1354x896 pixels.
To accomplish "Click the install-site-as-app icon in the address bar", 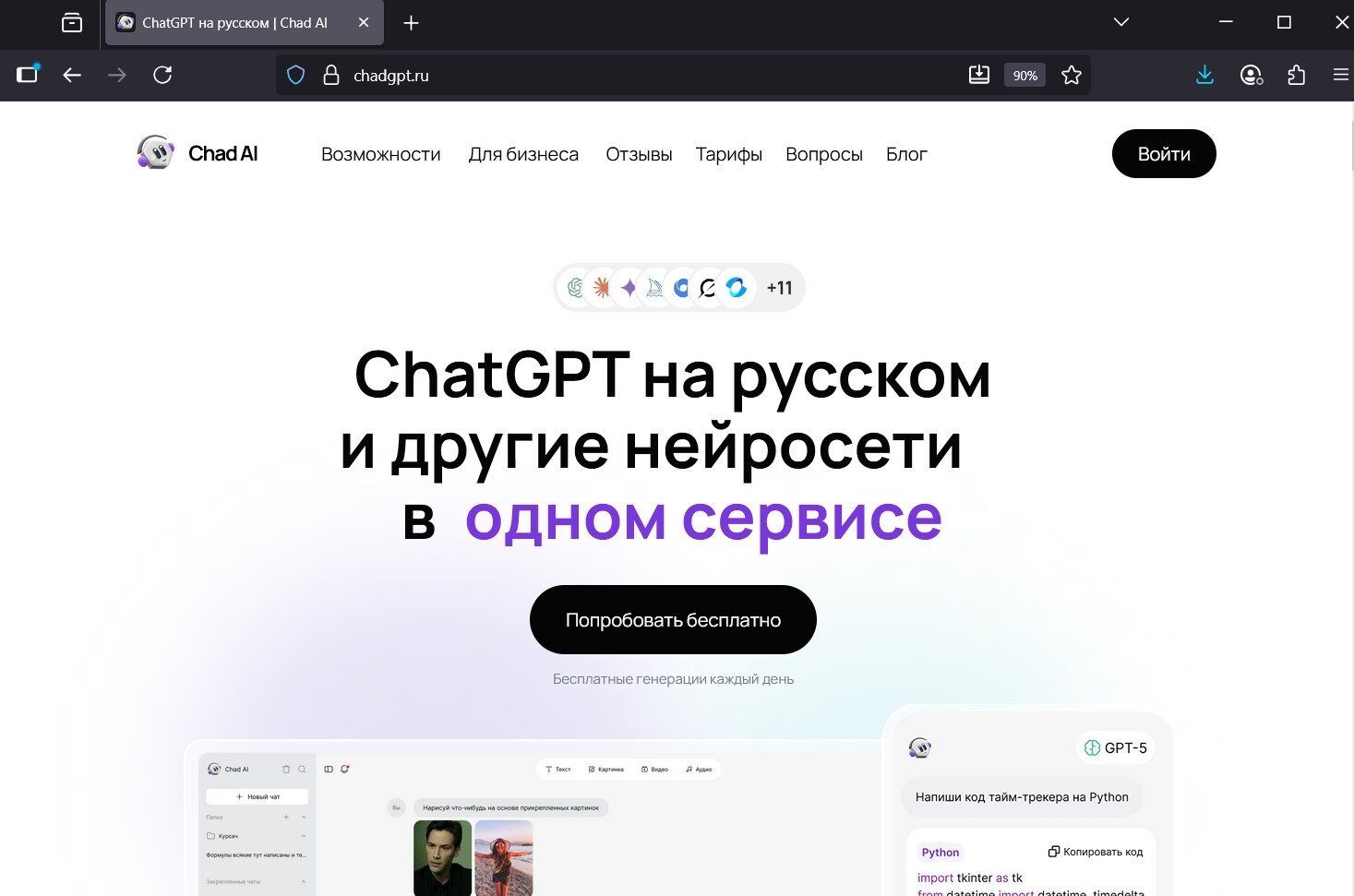I will (979, 76).
